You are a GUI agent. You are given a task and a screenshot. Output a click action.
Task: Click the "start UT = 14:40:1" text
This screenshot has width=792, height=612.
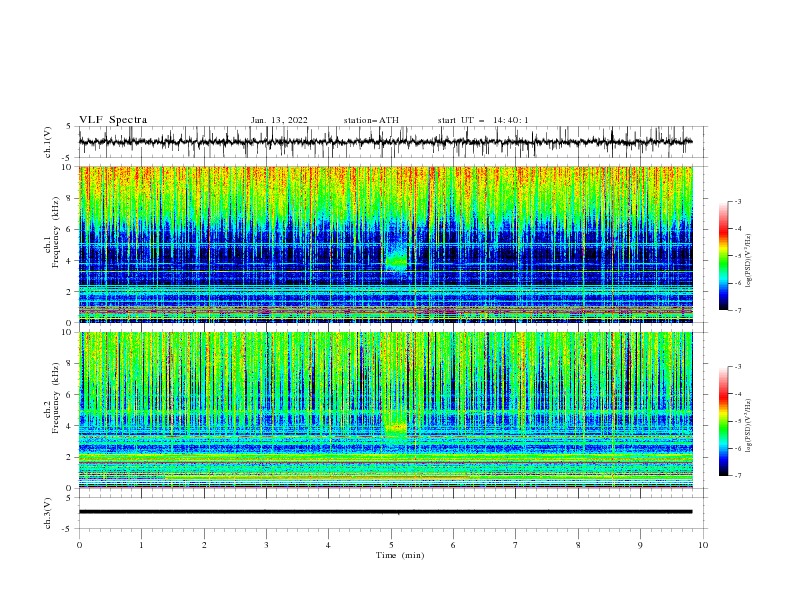tap(483, 120)
